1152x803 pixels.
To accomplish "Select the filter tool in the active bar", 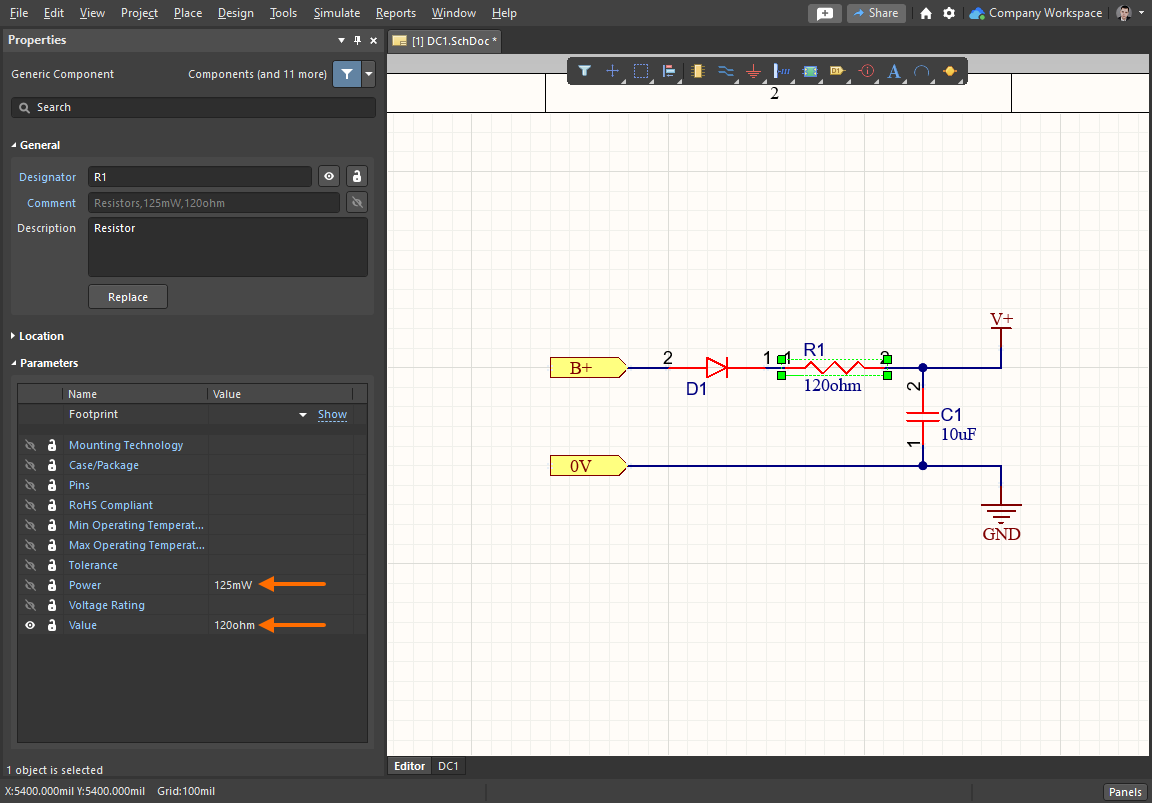I will pyautogui.click(x=585, y=71).
